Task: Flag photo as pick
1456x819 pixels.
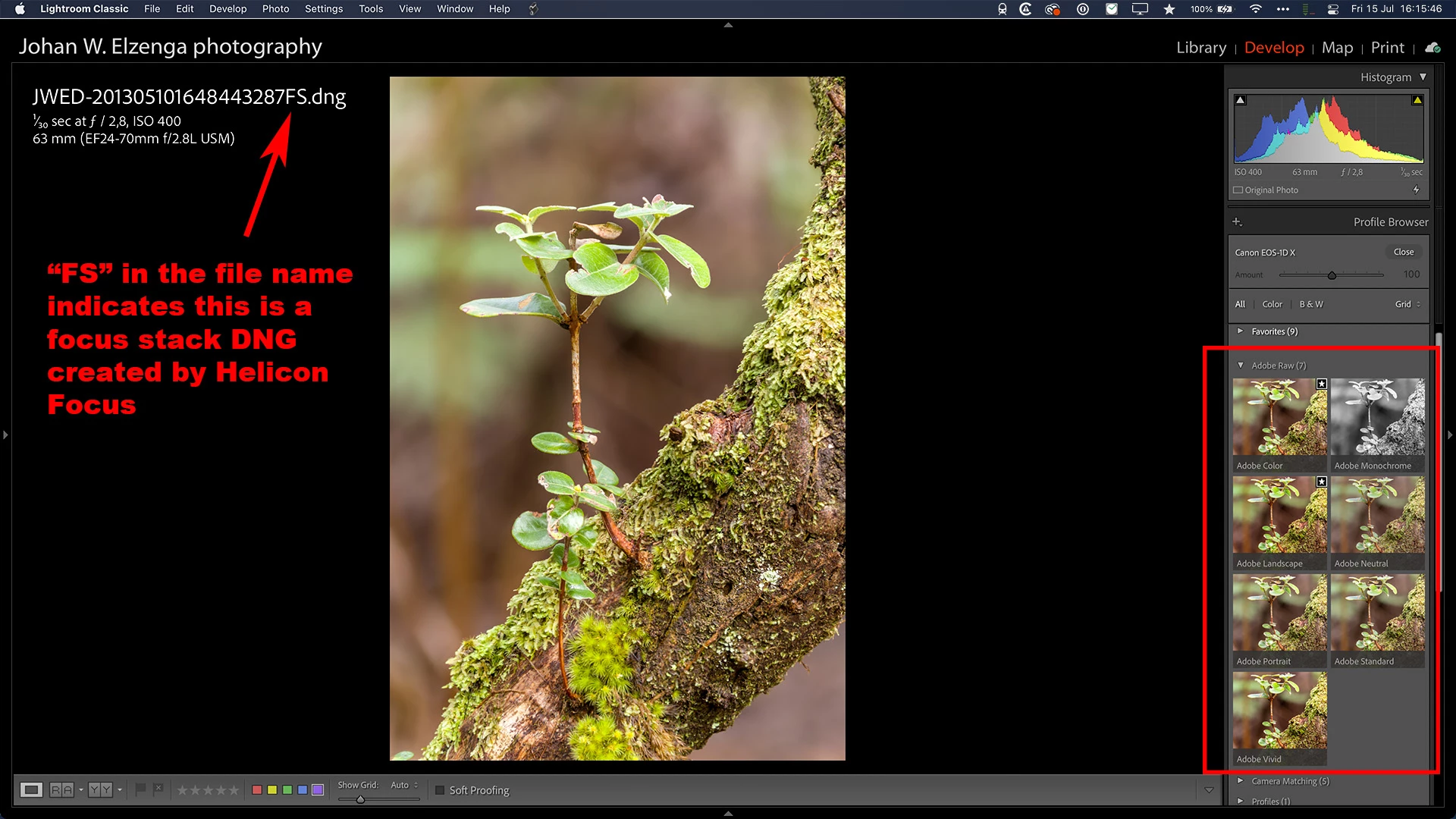Action: 140,789
